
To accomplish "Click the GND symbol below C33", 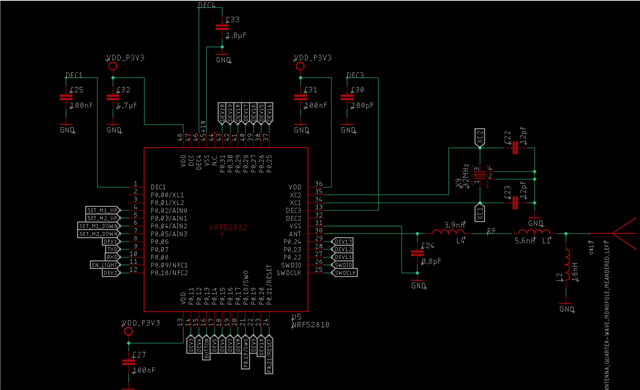I will pyautogui.click(x=223, y=58).
